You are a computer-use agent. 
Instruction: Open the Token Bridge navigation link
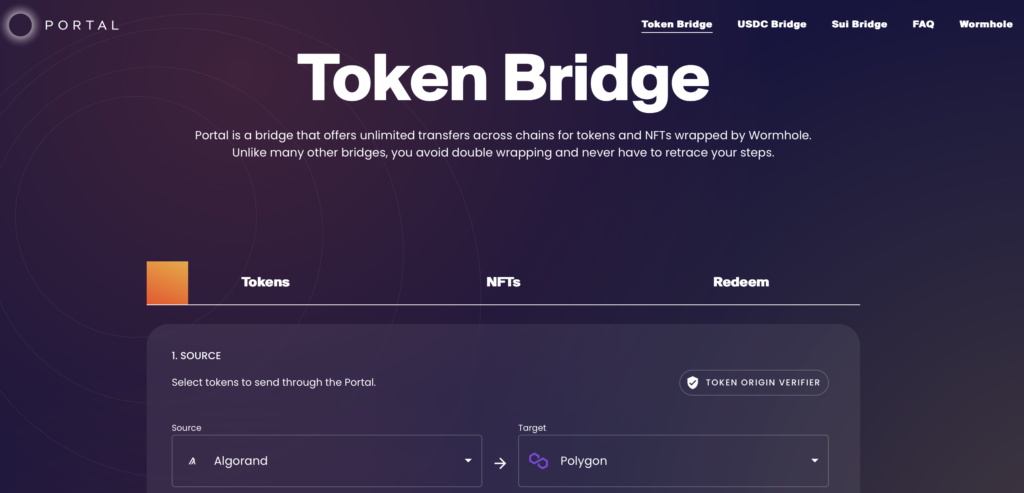click(676, 24)
